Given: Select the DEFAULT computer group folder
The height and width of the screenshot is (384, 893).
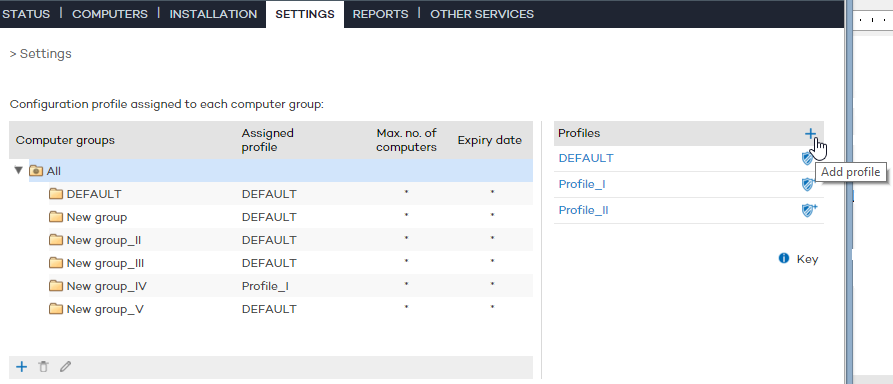Looking at the screenshot, I should (85, 194).
